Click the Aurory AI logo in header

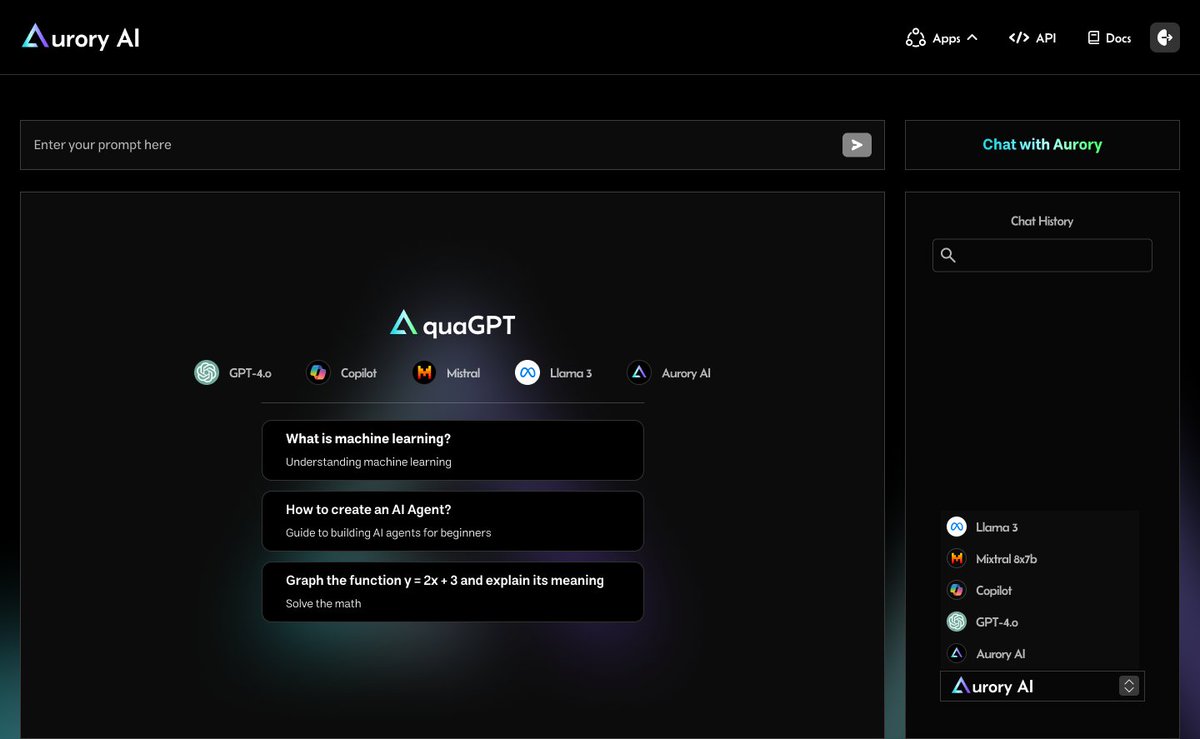81,38
